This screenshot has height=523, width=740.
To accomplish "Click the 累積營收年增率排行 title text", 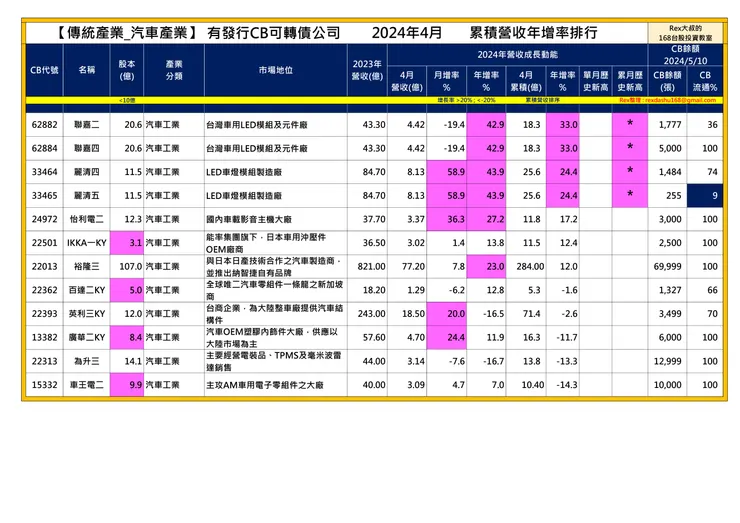I will (x=533, y=33).
